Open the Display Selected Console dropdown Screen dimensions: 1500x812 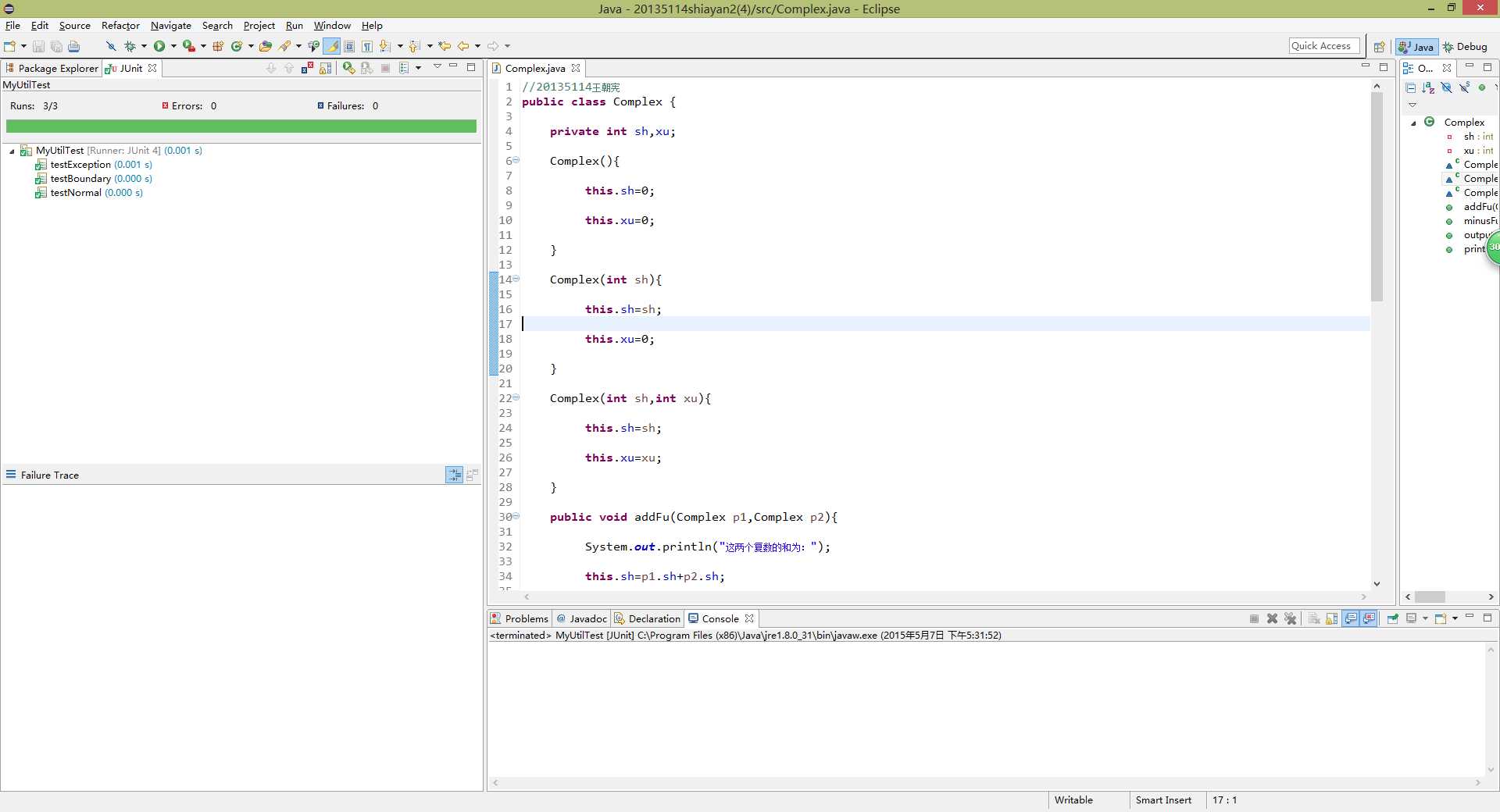click(x=1425, y=618)
